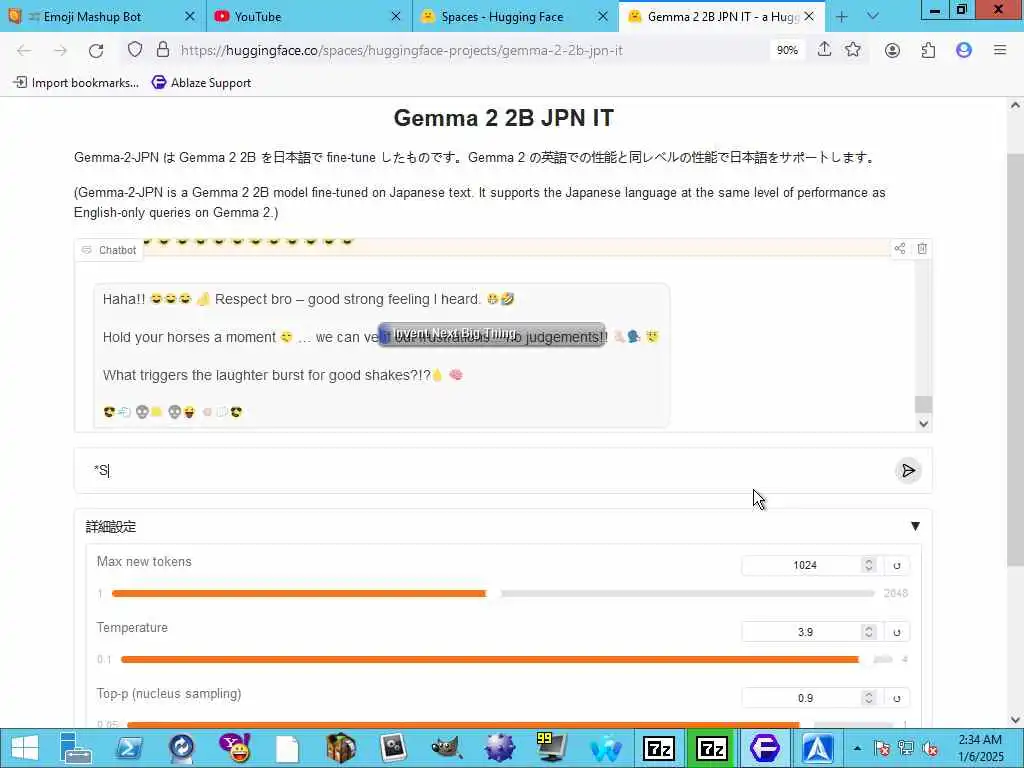
Task: Click the taskbar clock showing 2:34 AM
Action: click(x=980, y=748)
